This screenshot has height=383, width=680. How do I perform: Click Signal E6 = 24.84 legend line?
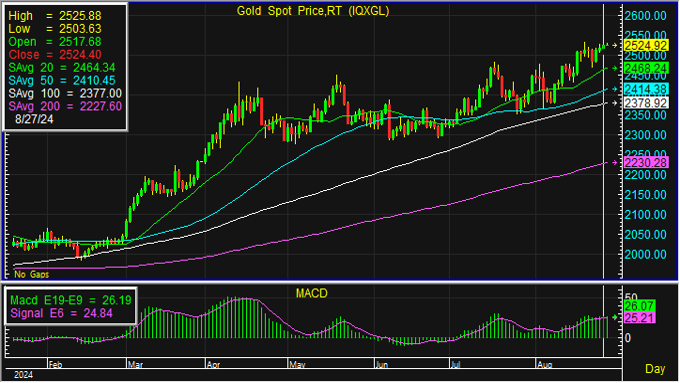coord(61,314)
